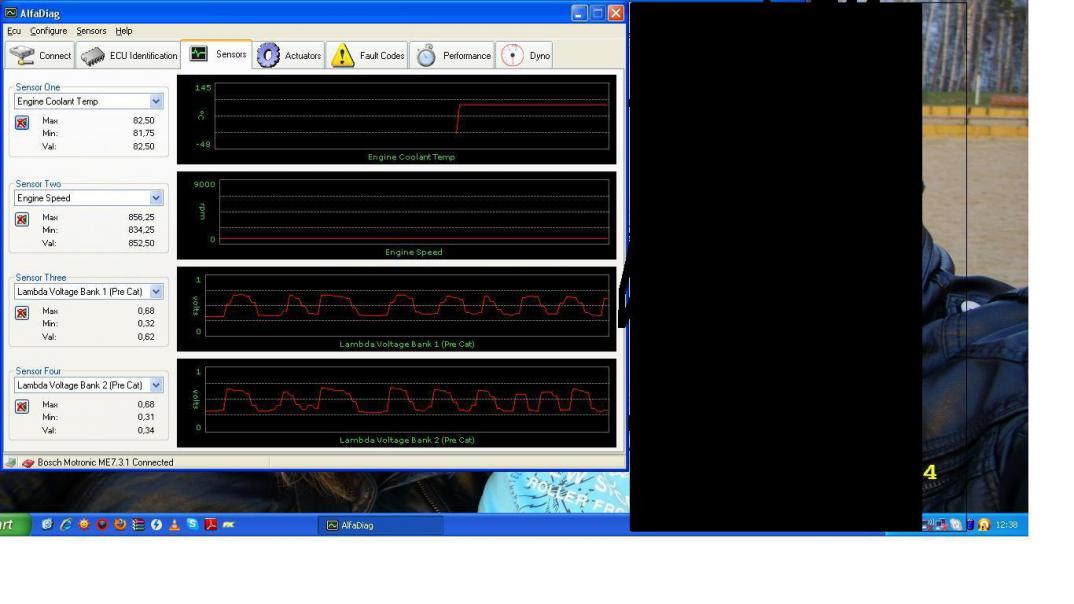Switch to the Sensors tab
Viewport: 1074px width, 604px height.
pyautogui.click(x=218, y=55)
